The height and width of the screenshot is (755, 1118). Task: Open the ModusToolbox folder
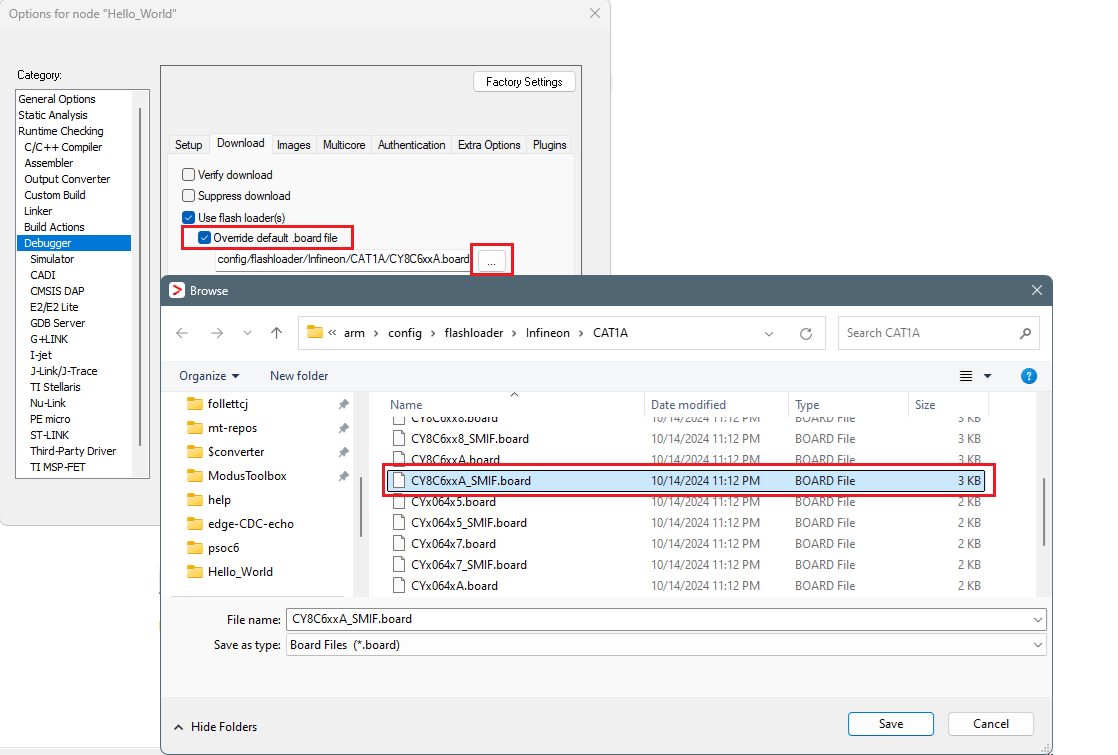pyautogui.click(x=247, y=476)
